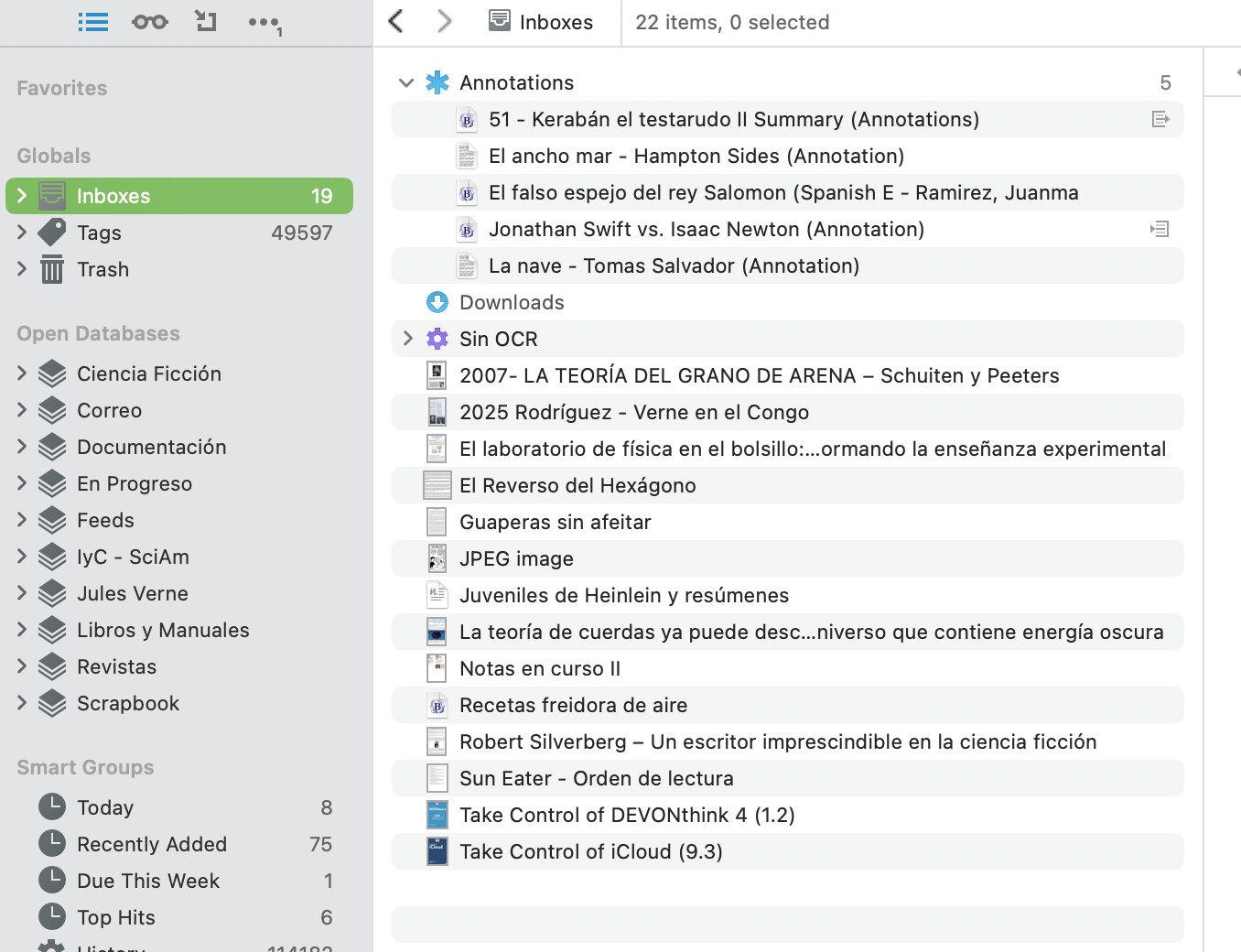
Task: Click the Trash bin icon in Globals
Action: pyautogui.click(x=52, y=269)
